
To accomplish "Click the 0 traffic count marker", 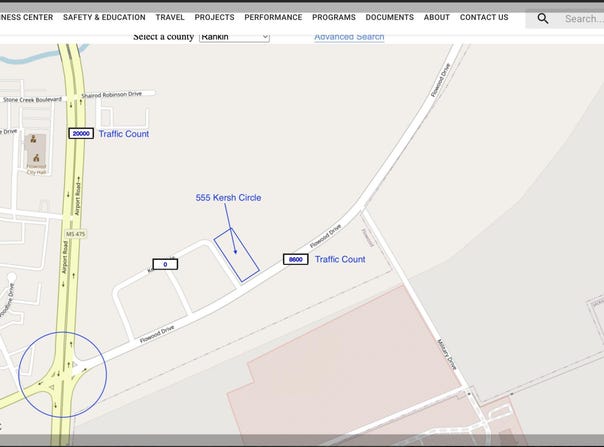I will pyautogui.click(x=165, y=264).
